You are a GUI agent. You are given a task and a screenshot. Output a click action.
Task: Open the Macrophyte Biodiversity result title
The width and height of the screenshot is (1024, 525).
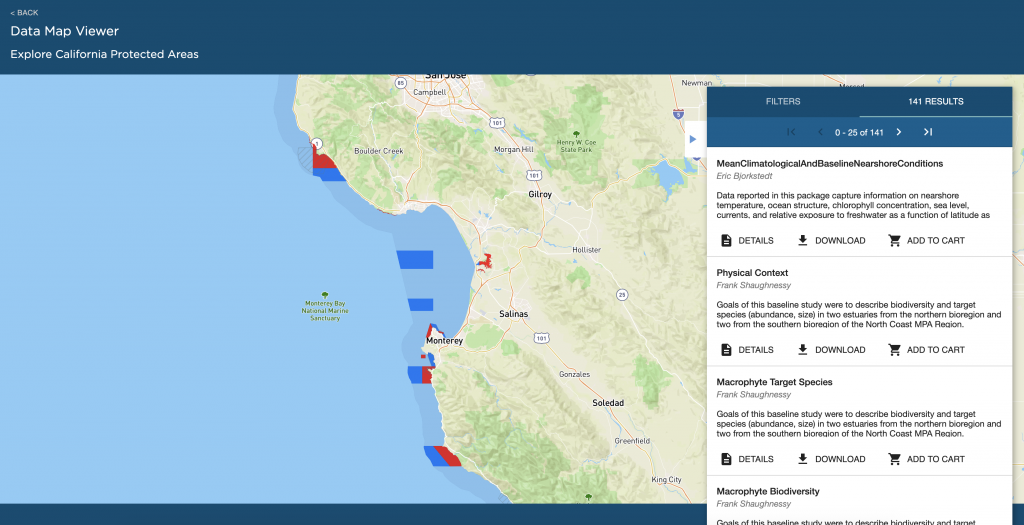tap(768, 492)
